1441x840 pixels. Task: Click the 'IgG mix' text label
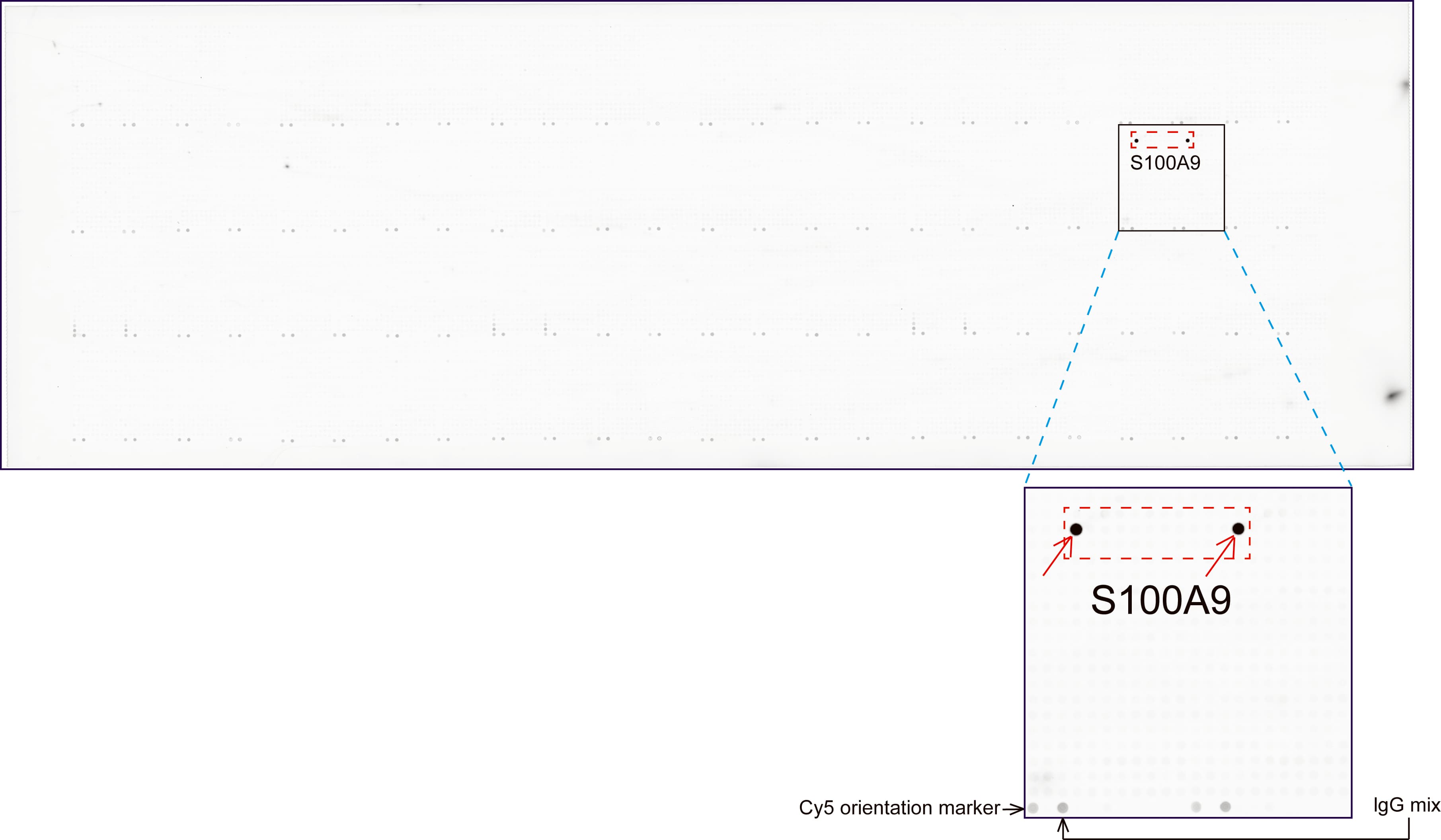(x=1407, y=805)
